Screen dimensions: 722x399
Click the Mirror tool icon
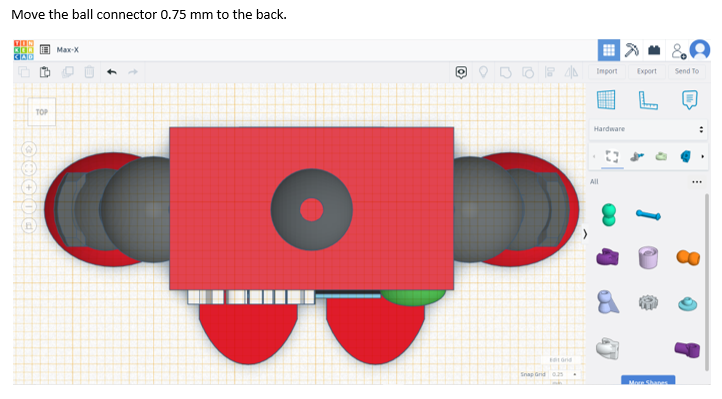[571, 72]
